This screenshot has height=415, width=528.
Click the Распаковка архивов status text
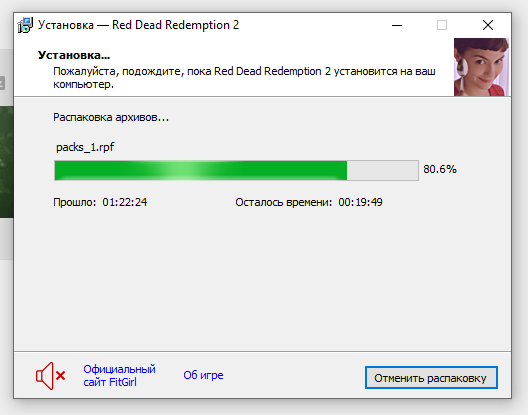pos(111,117)
